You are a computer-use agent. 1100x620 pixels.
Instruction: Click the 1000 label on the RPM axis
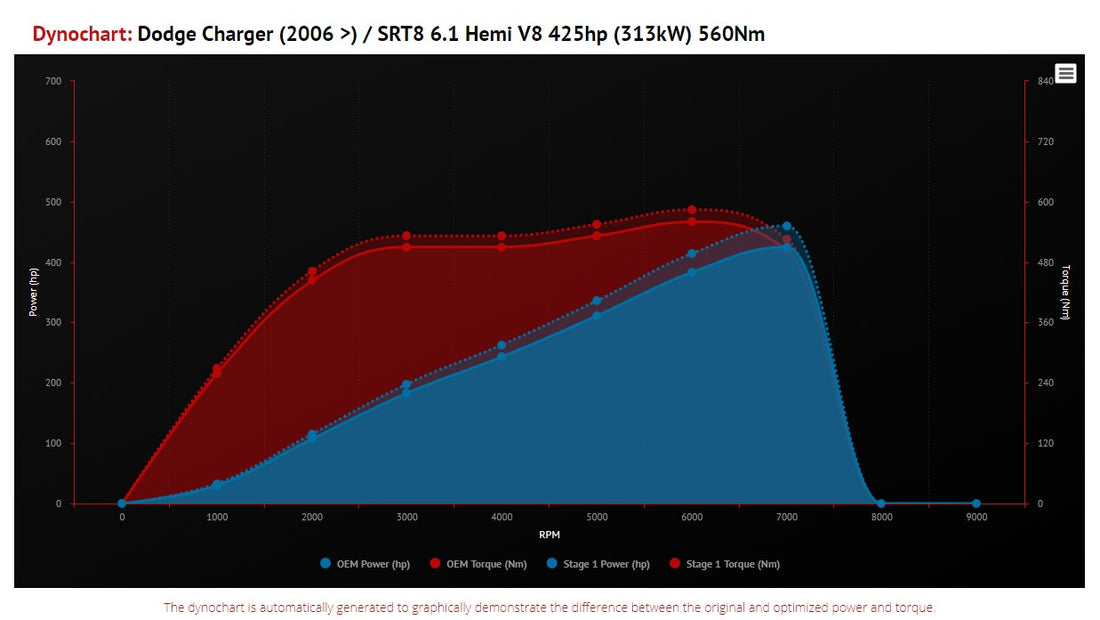tap(217, 517)
